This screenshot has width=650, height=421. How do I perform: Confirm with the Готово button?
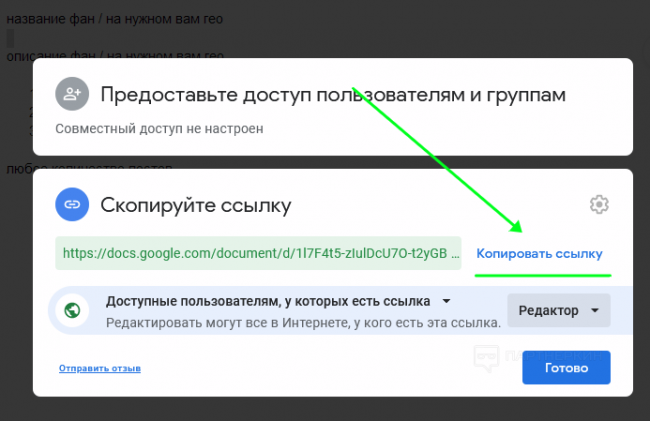(x=566, y=367)
